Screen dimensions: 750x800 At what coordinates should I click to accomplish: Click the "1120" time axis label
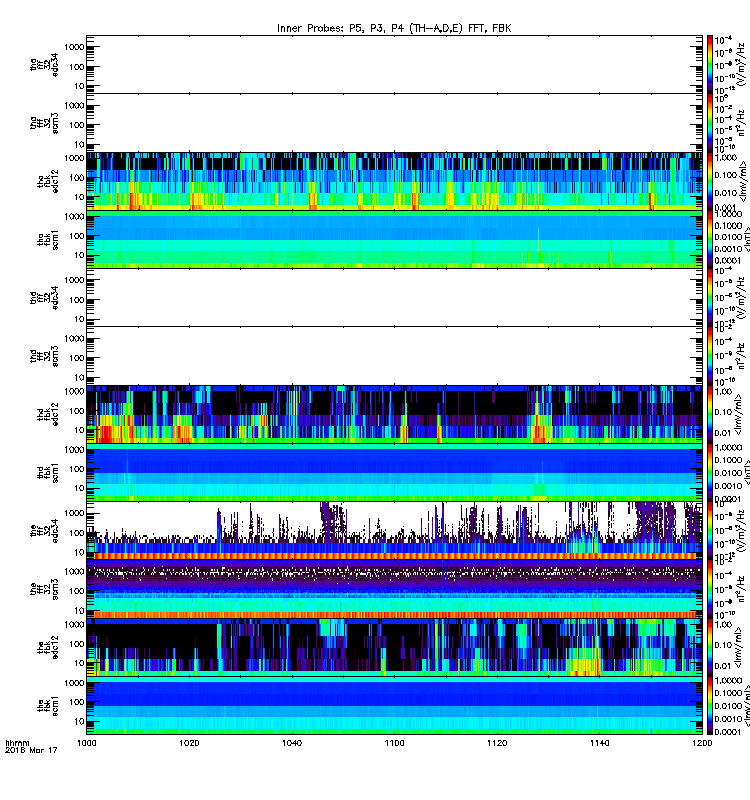tap(497, 743)
